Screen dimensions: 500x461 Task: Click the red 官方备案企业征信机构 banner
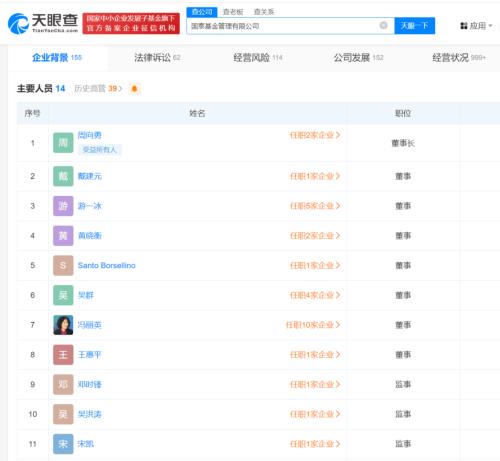131,23
